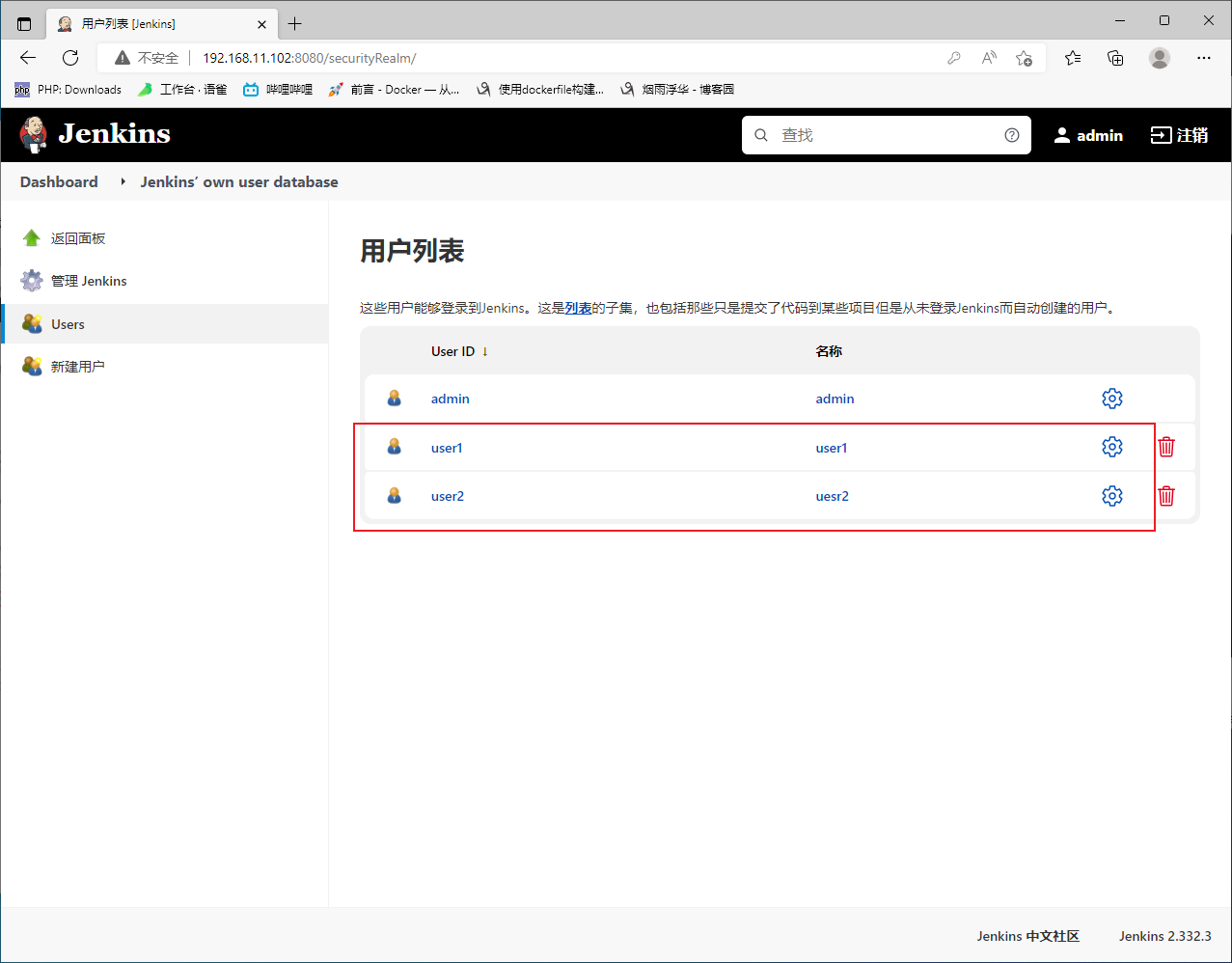Click the admin account name in header
1232x963 pixels.
pos(1100,135)
